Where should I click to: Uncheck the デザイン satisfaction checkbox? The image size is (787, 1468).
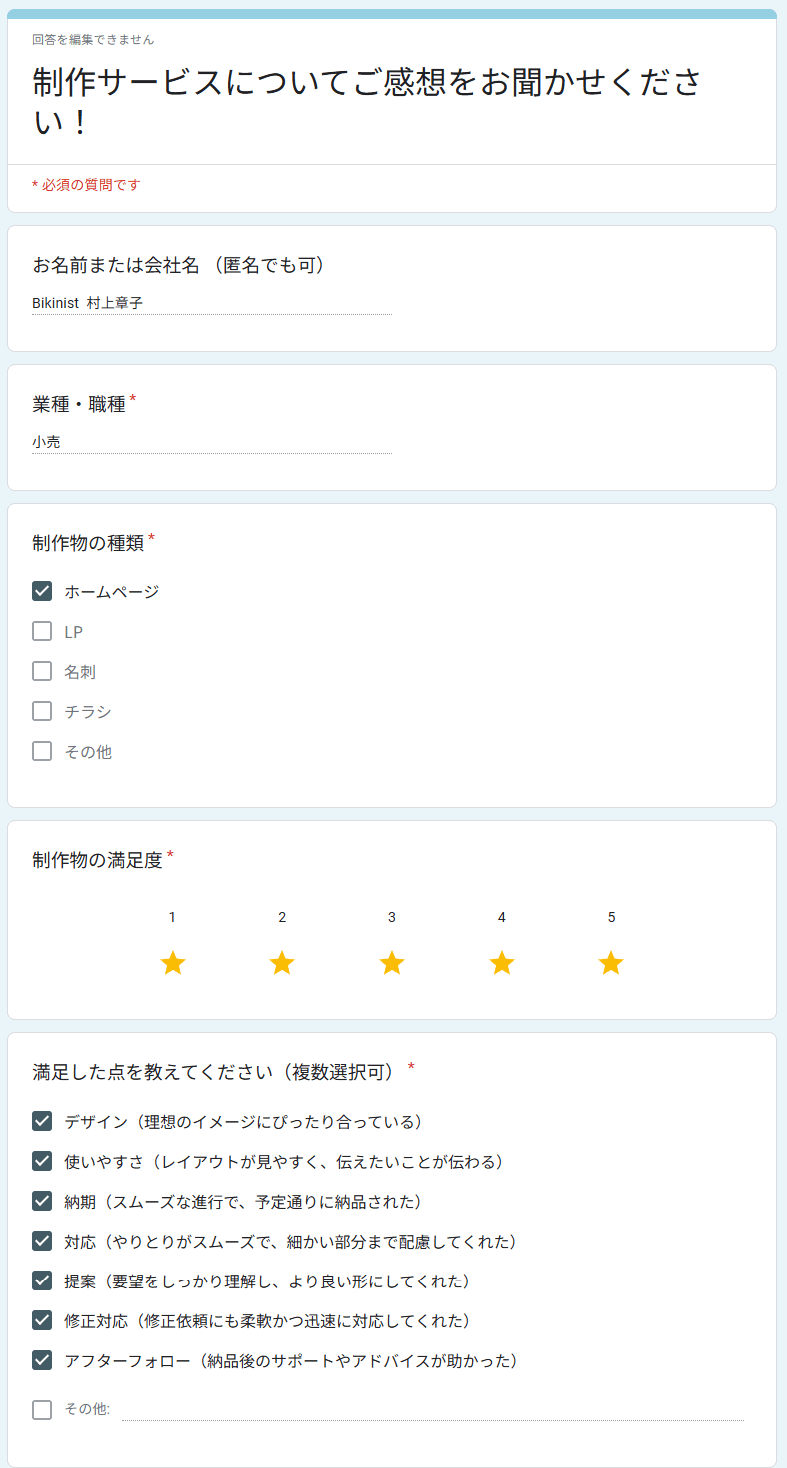coord(42,1121)
